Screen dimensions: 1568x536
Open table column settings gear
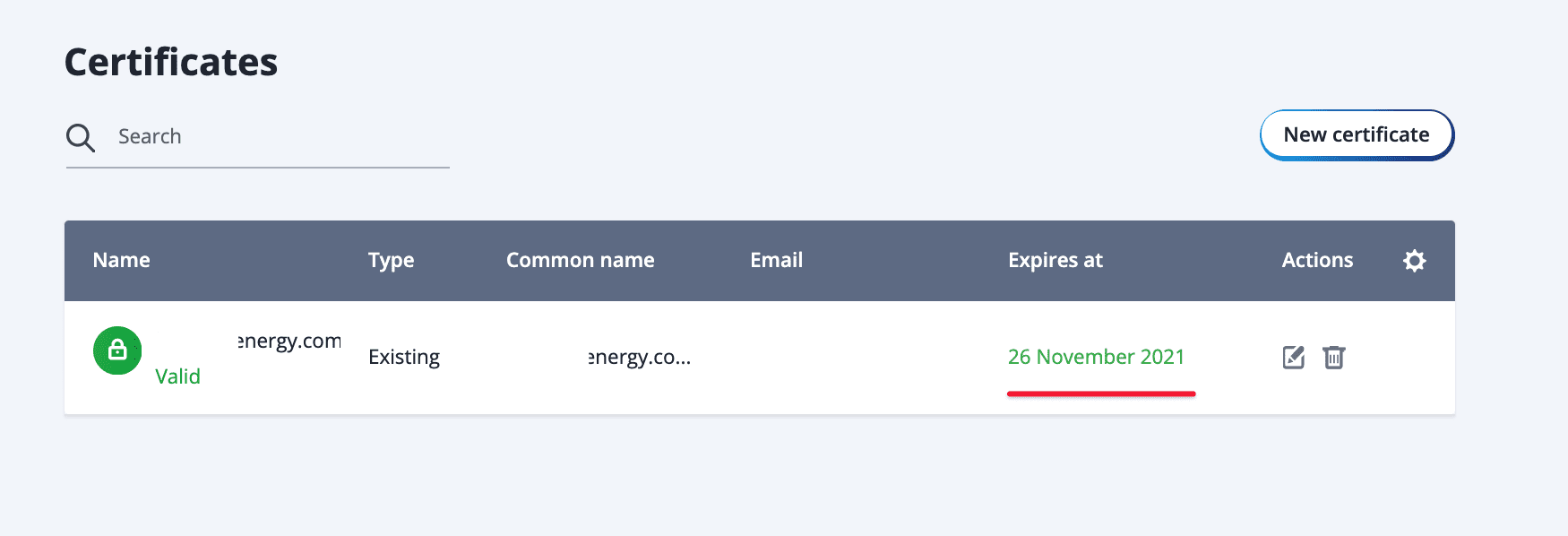tap(1414, 261)
